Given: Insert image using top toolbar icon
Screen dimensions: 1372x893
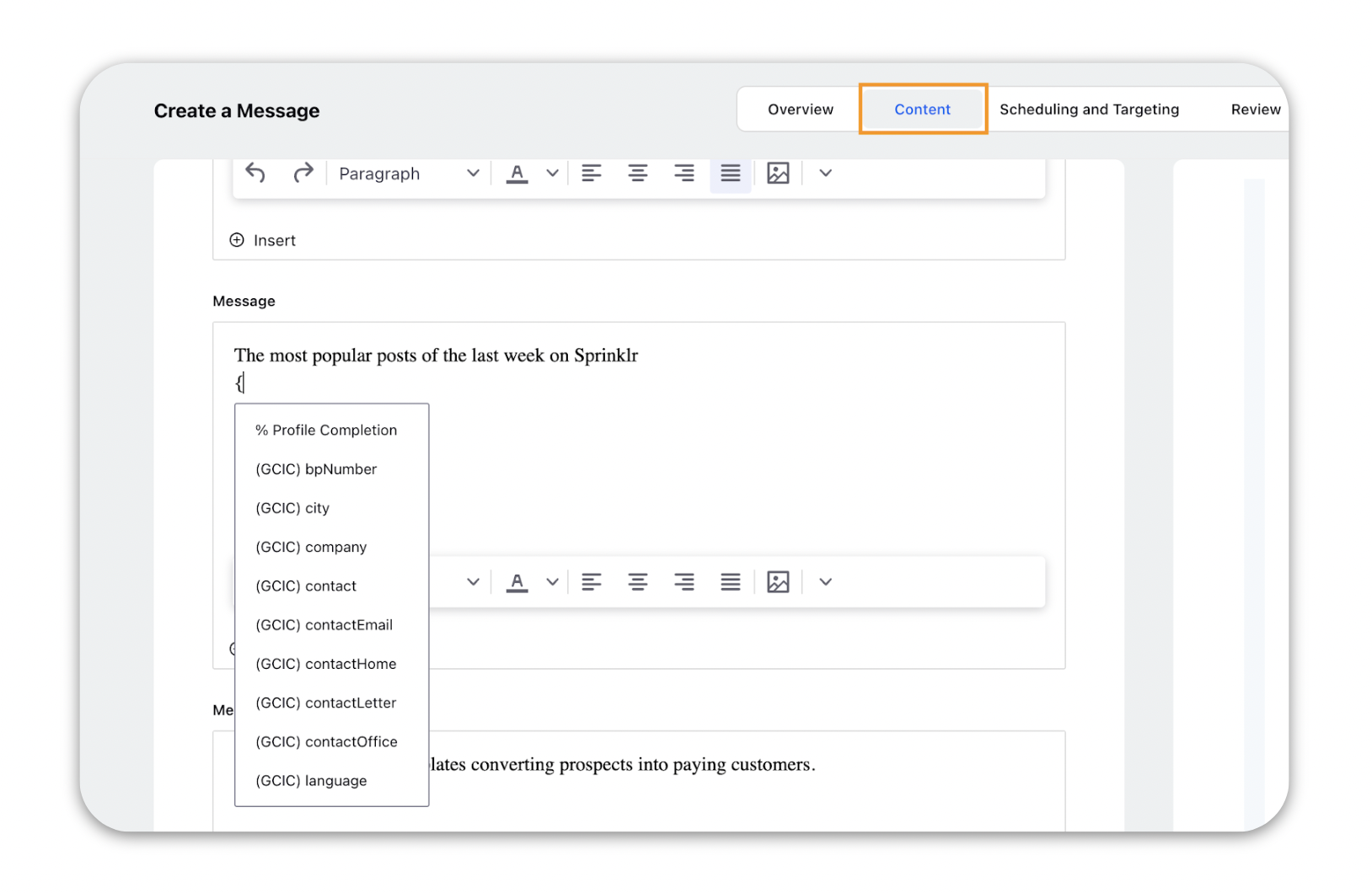Looking at the screenshot, I should pyautogui.click(x=778, y=174).
